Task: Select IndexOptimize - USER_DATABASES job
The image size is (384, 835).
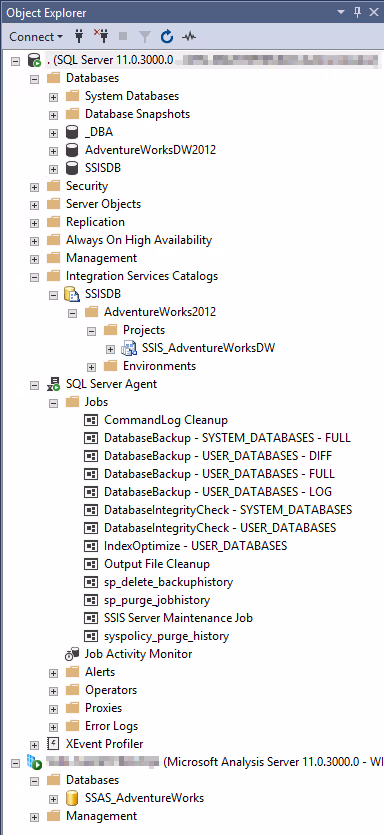Action: click(195, 546)
